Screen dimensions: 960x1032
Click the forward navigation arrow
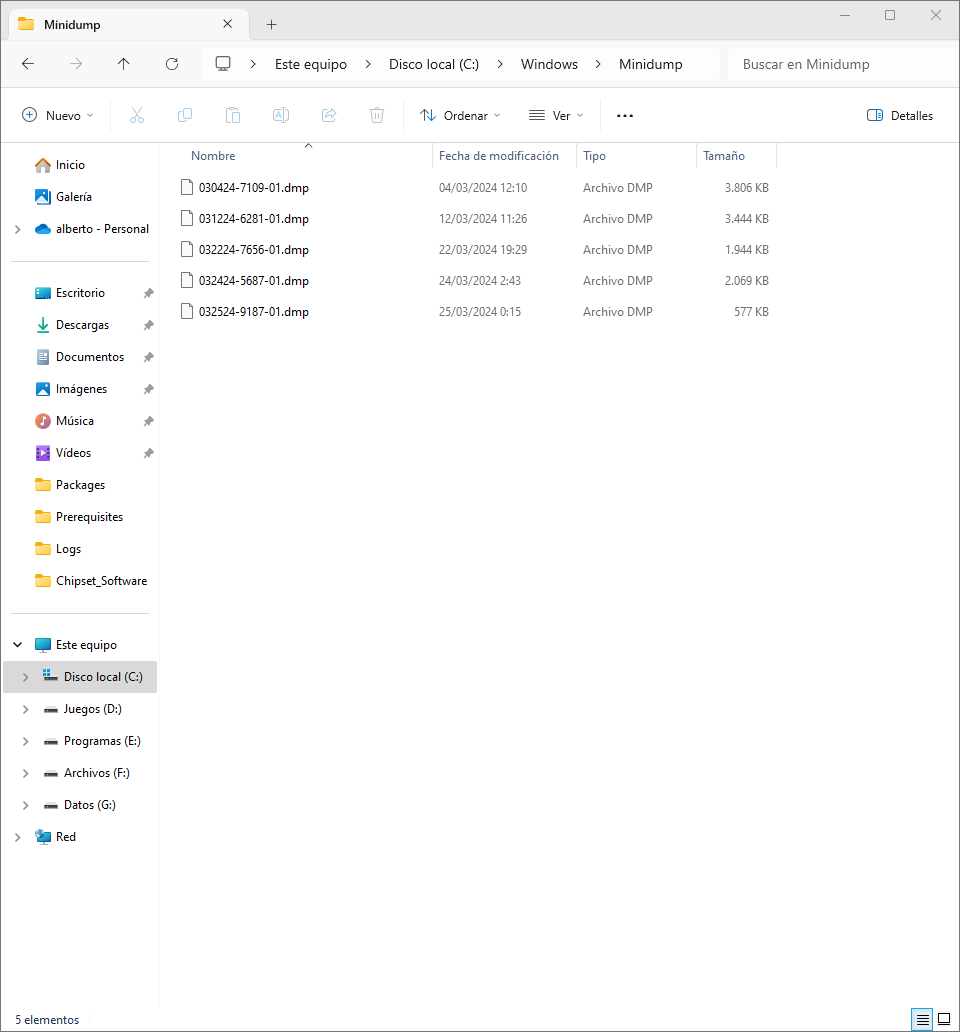pyautogui.click(x=76, y=64)
